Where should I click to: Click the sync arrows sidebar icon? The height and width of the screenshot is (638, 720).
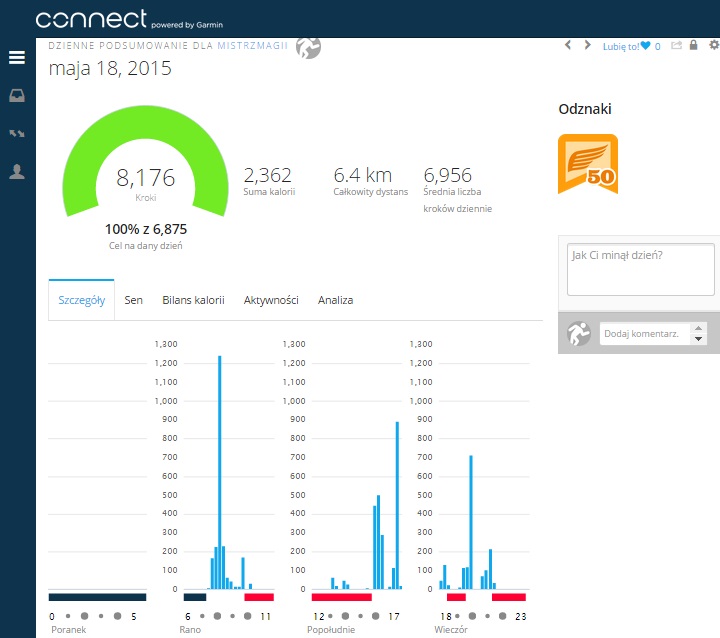point(17,133)
